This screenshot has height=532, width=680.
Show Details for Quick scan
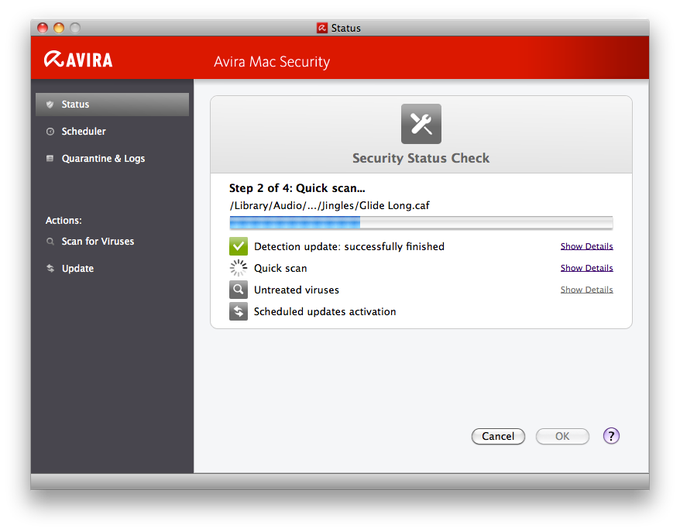(586, 268)
